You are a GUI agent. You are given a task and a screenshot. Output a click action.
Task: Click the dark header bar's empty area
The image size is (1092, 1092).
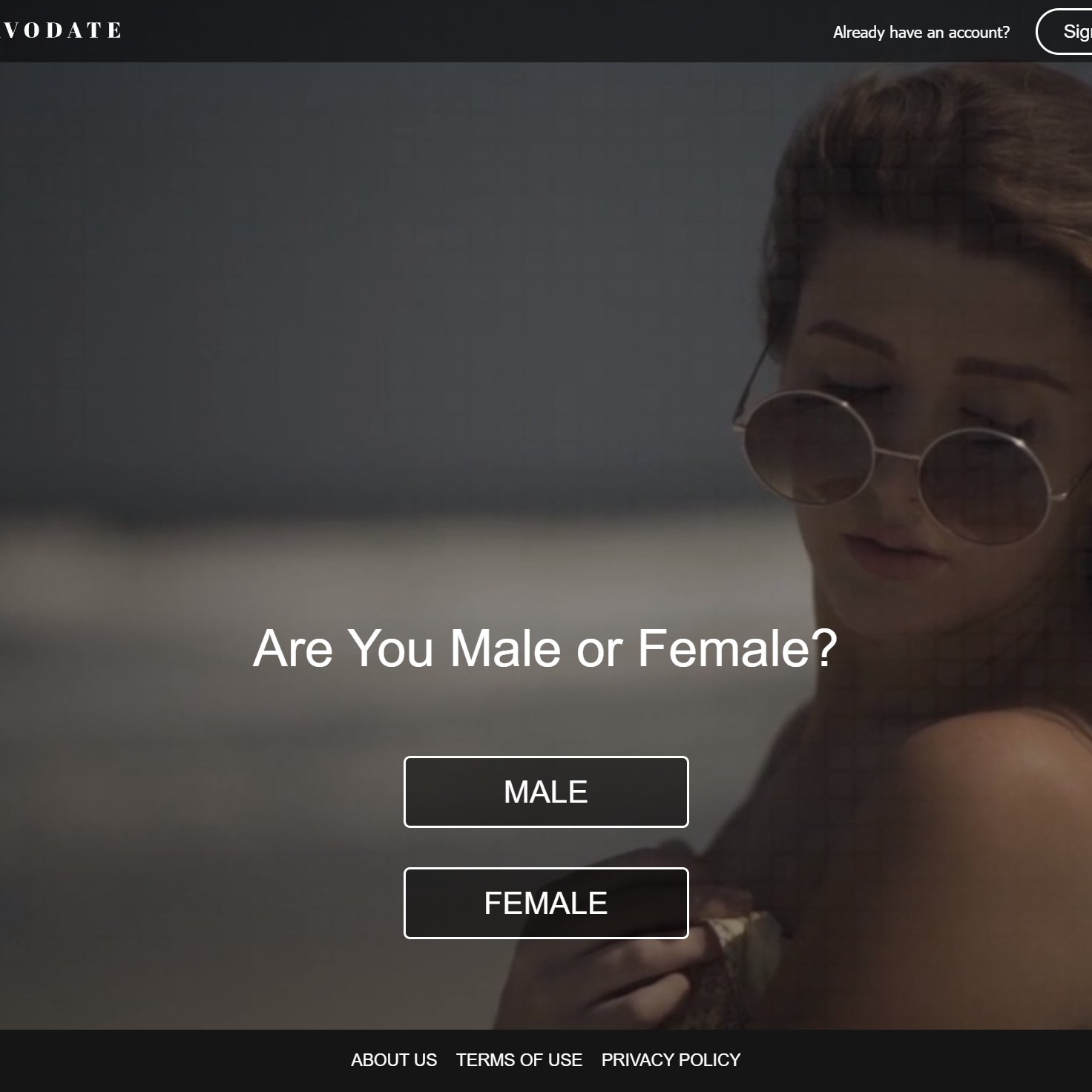[x=475, y=31]
